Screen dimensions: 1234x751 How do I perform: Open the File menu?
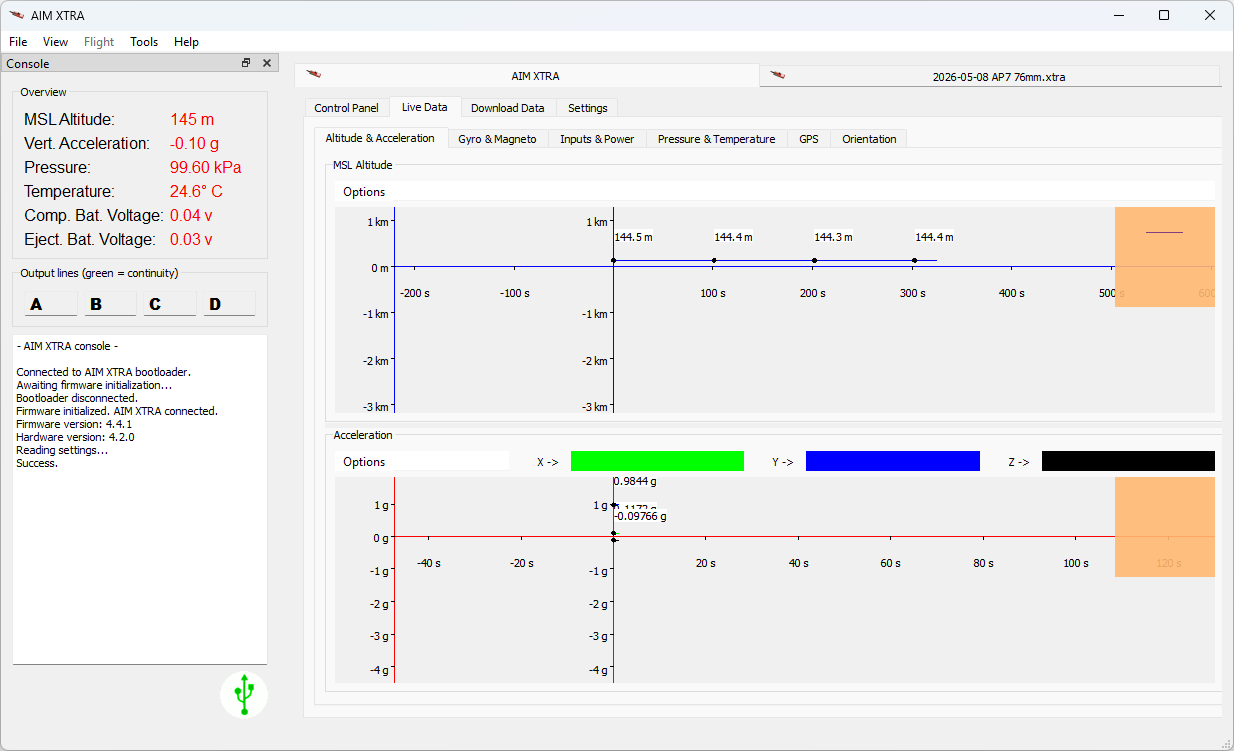(x=18, y=42)
